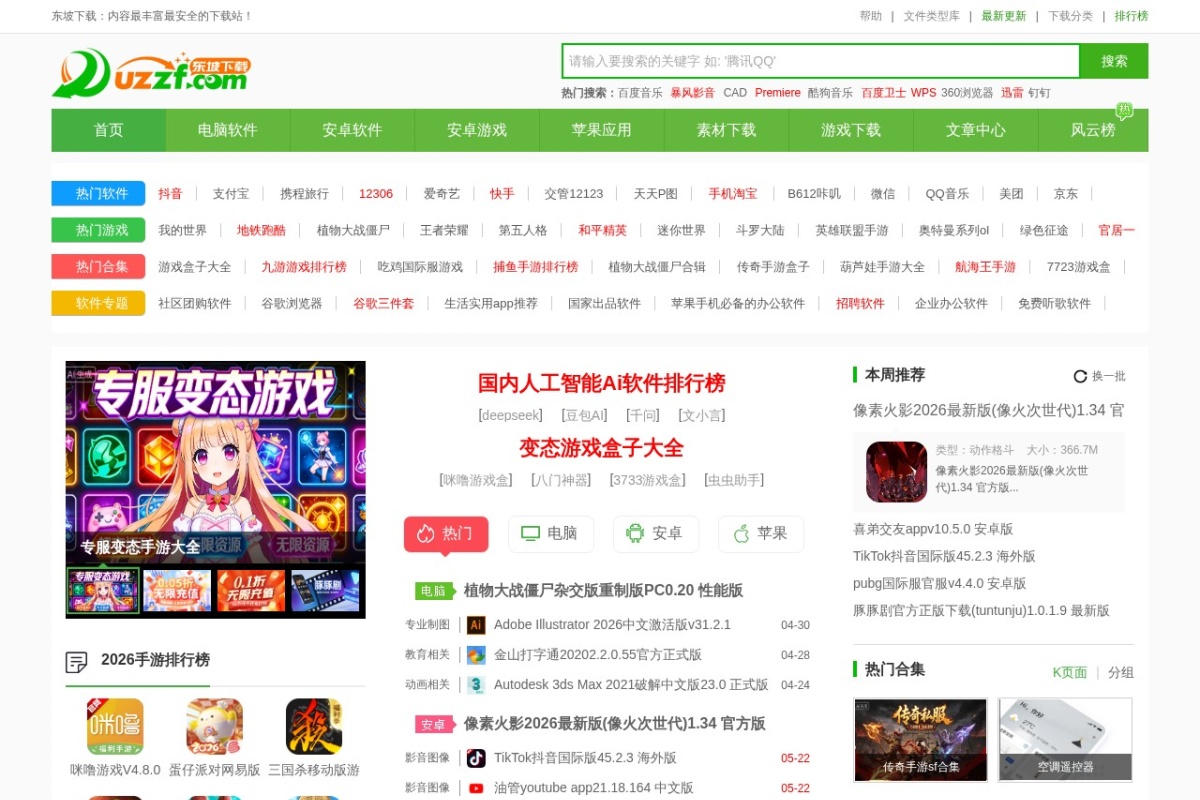Select the 苹果 apple tab
Viewport: 1200px width, 800px height.
pyautogui.click(x=761, y=534)
